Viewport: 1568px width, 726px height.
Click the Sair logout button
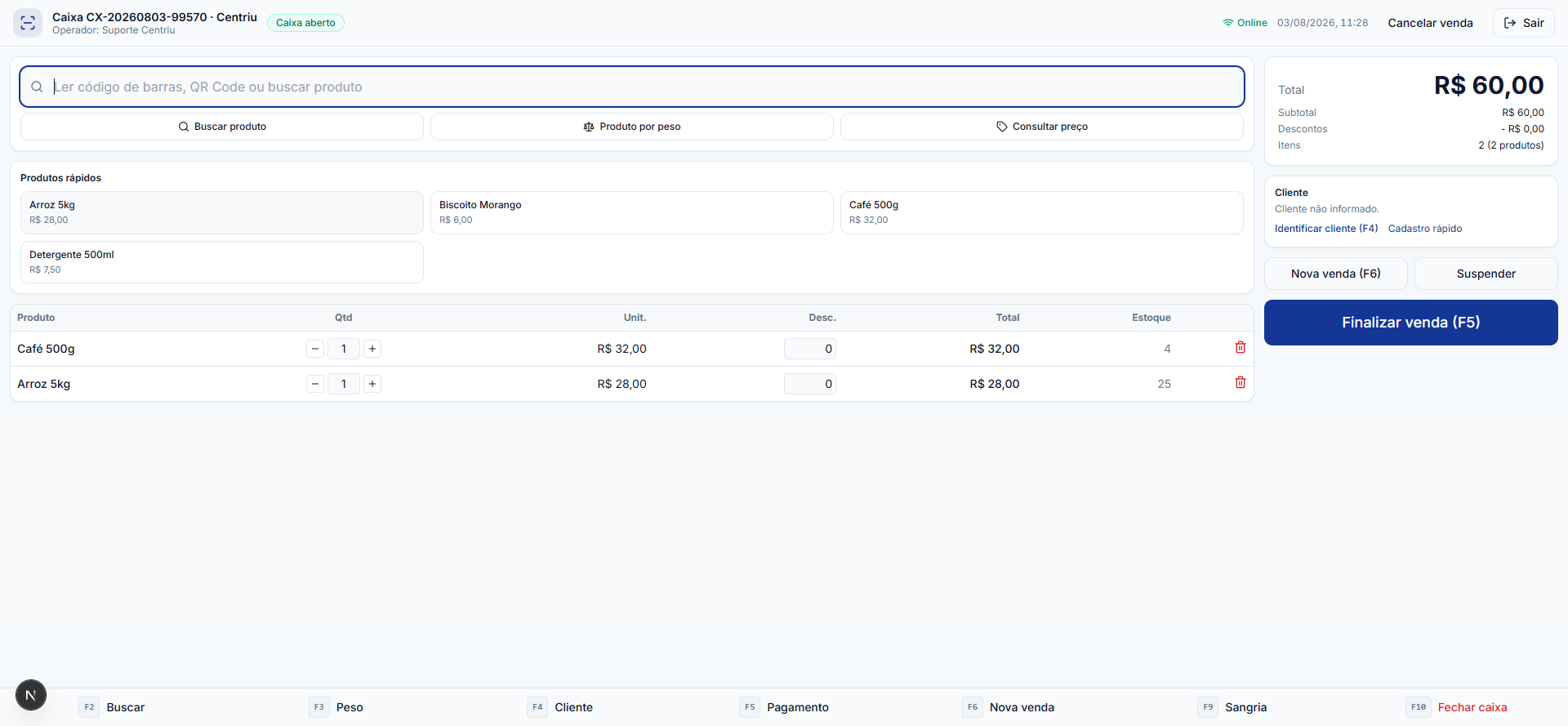point(1524,23)
